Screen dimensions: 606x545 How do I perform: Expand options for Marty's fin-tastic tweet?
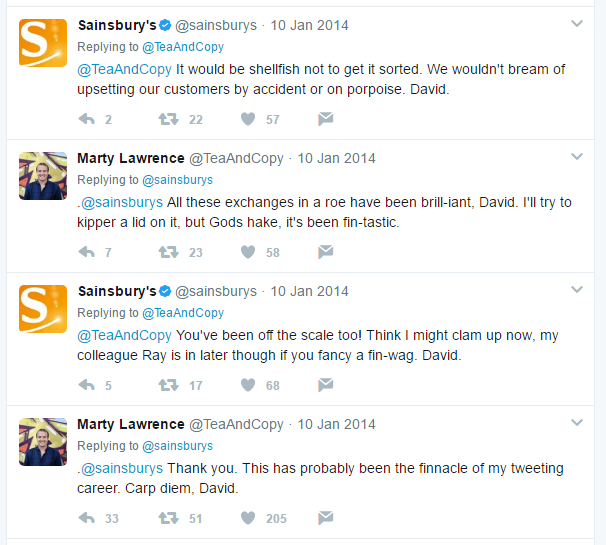coord(577,156)
